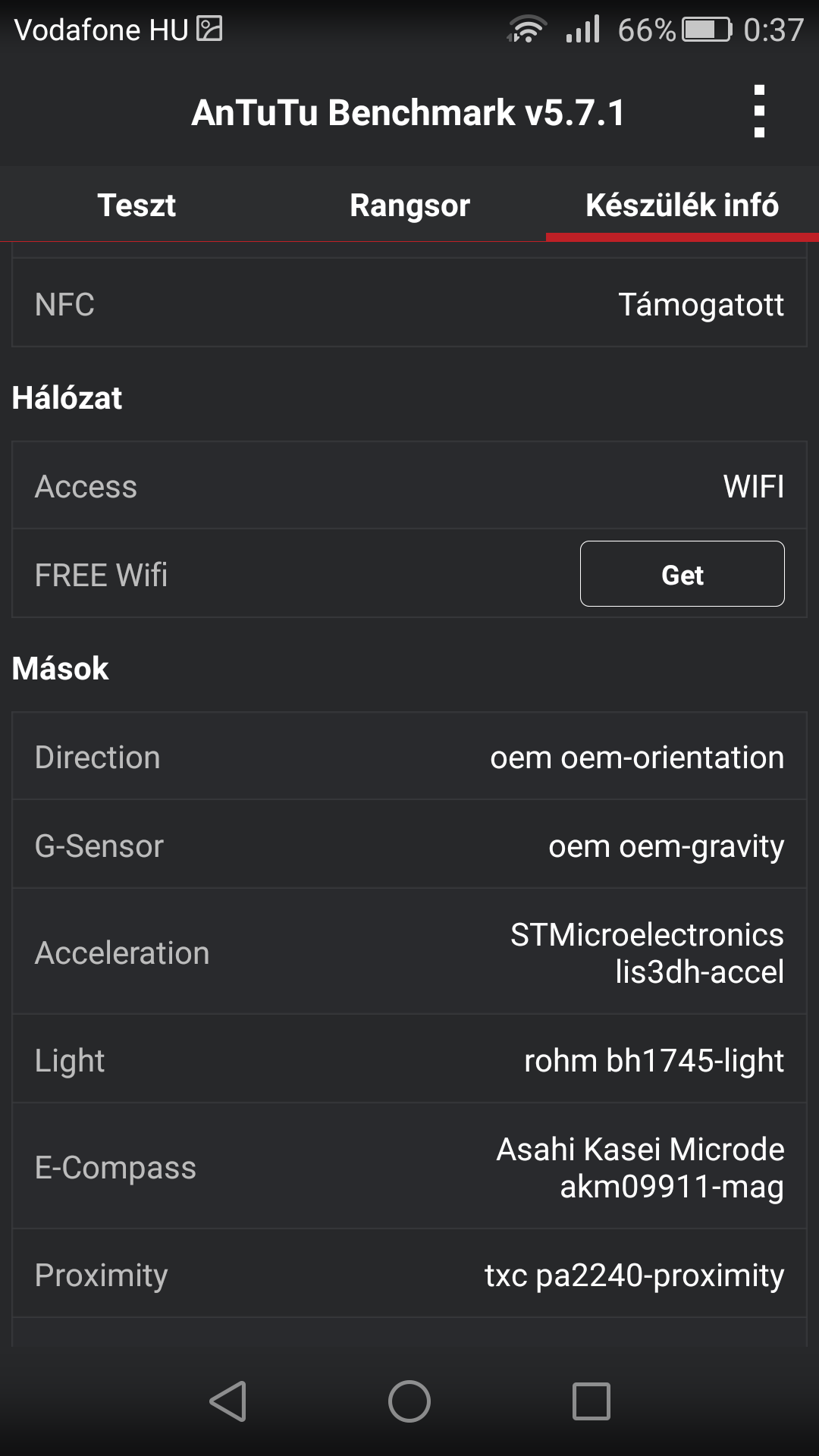Switch to the Rangsor tab
The height and width of the screenshot is (1456, 819).
click(409, 206)
